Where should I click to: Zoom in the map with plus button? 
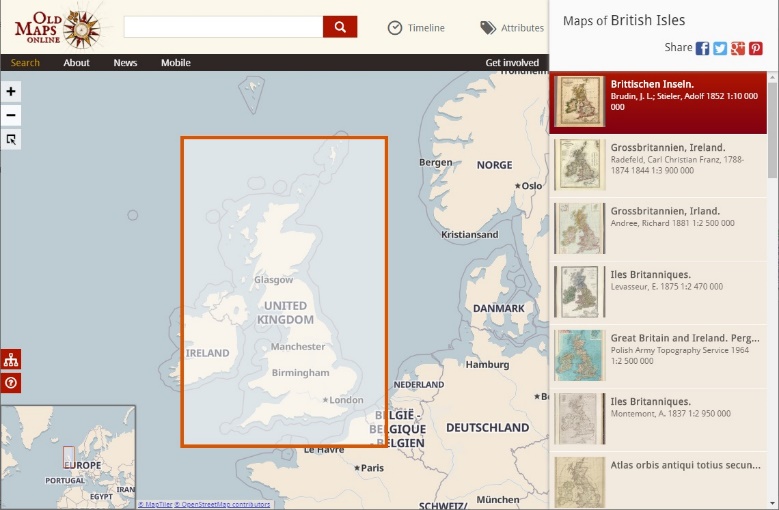click(11, 91)
